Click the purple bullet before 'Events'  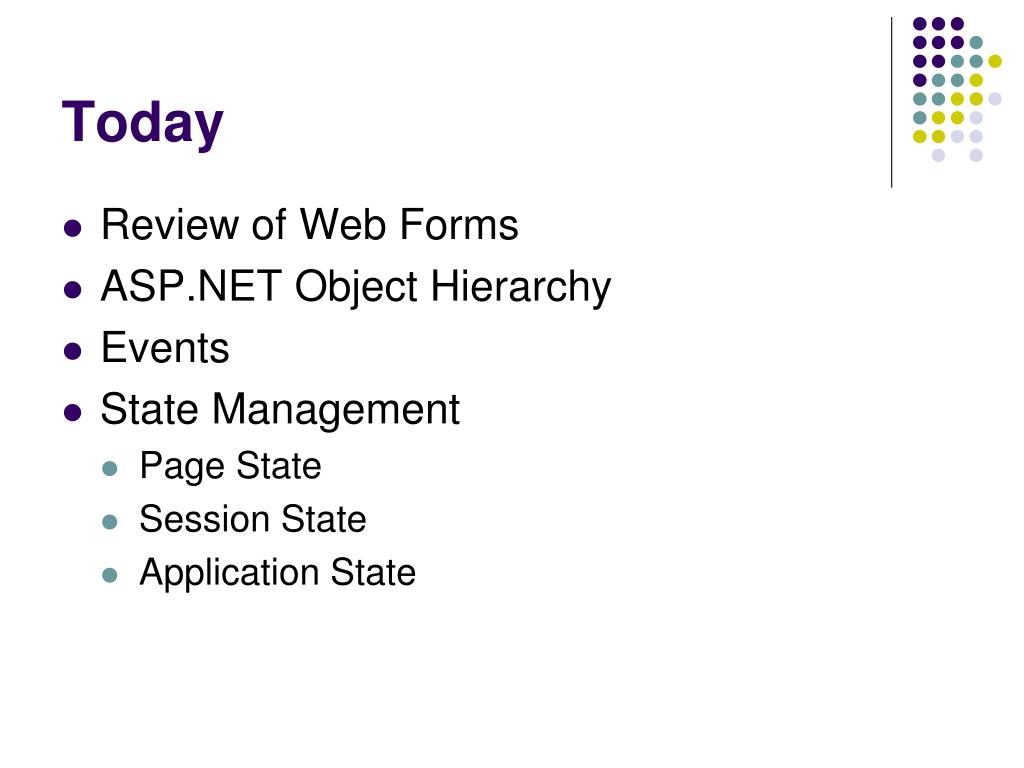[72, 351]
